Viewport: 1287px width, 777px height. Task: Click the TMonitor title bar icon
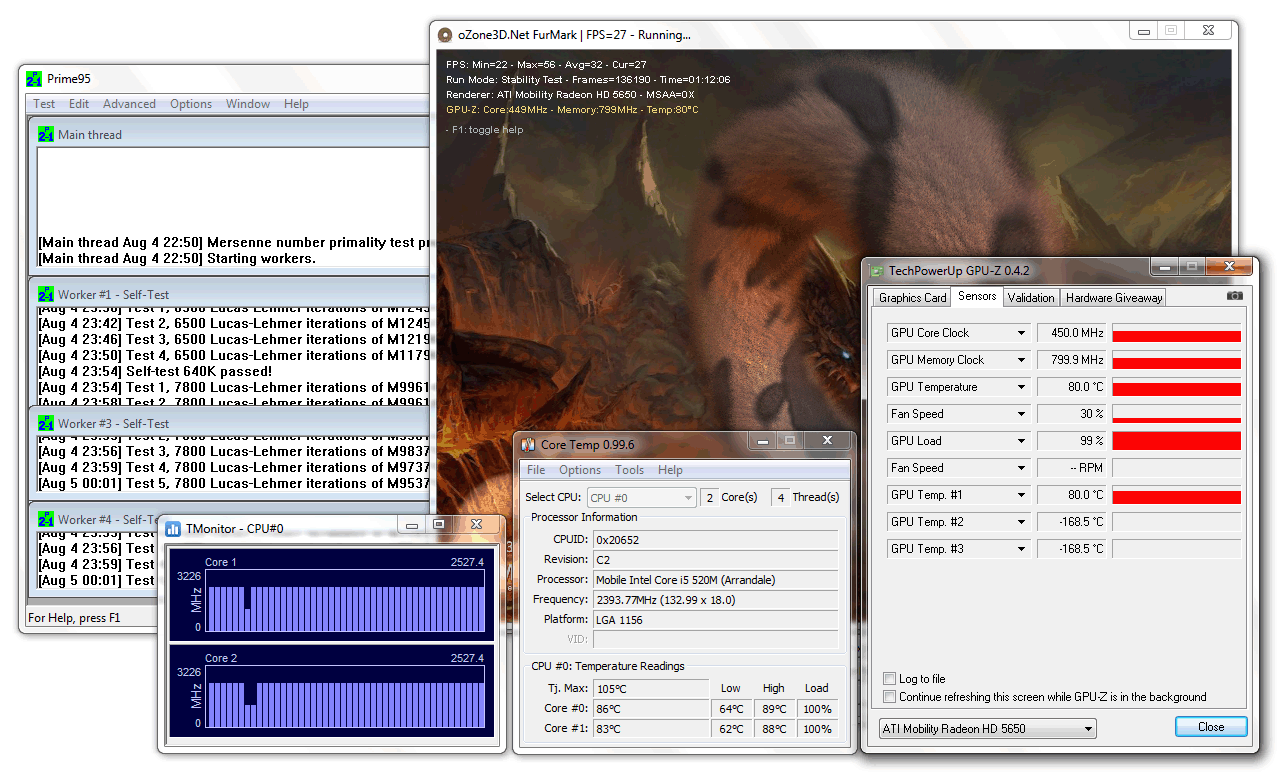pyautogui.click(x=173, y=529)
